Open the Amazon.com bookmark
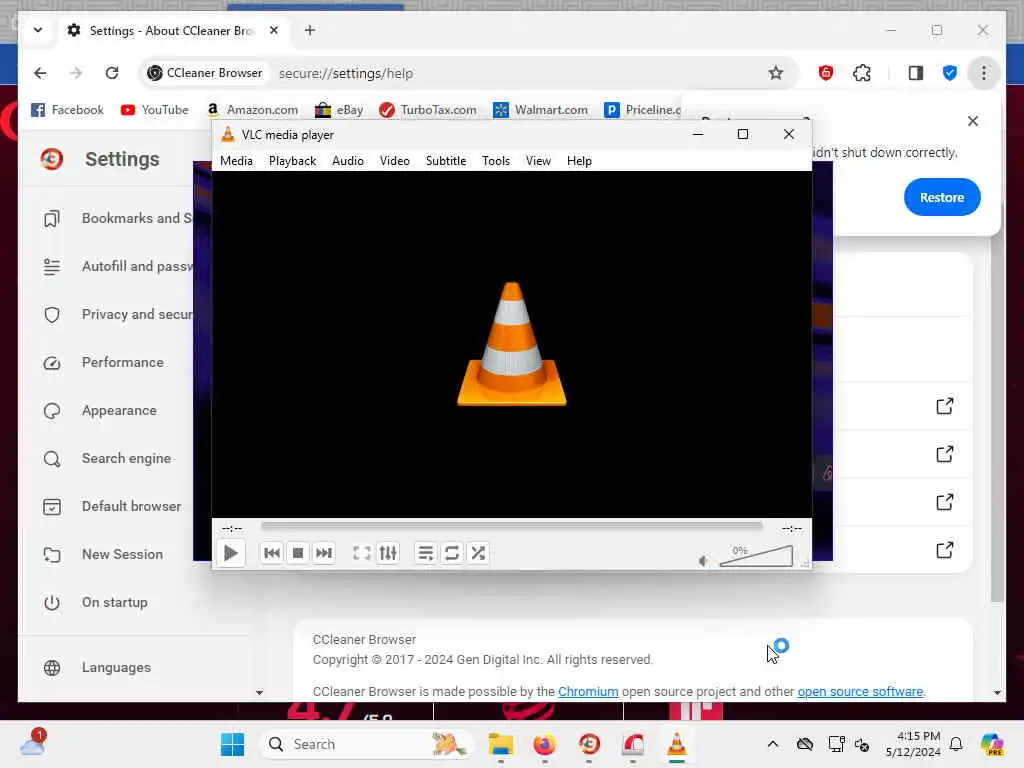The width and height of the screenshot is (1024, 768). 252,110
